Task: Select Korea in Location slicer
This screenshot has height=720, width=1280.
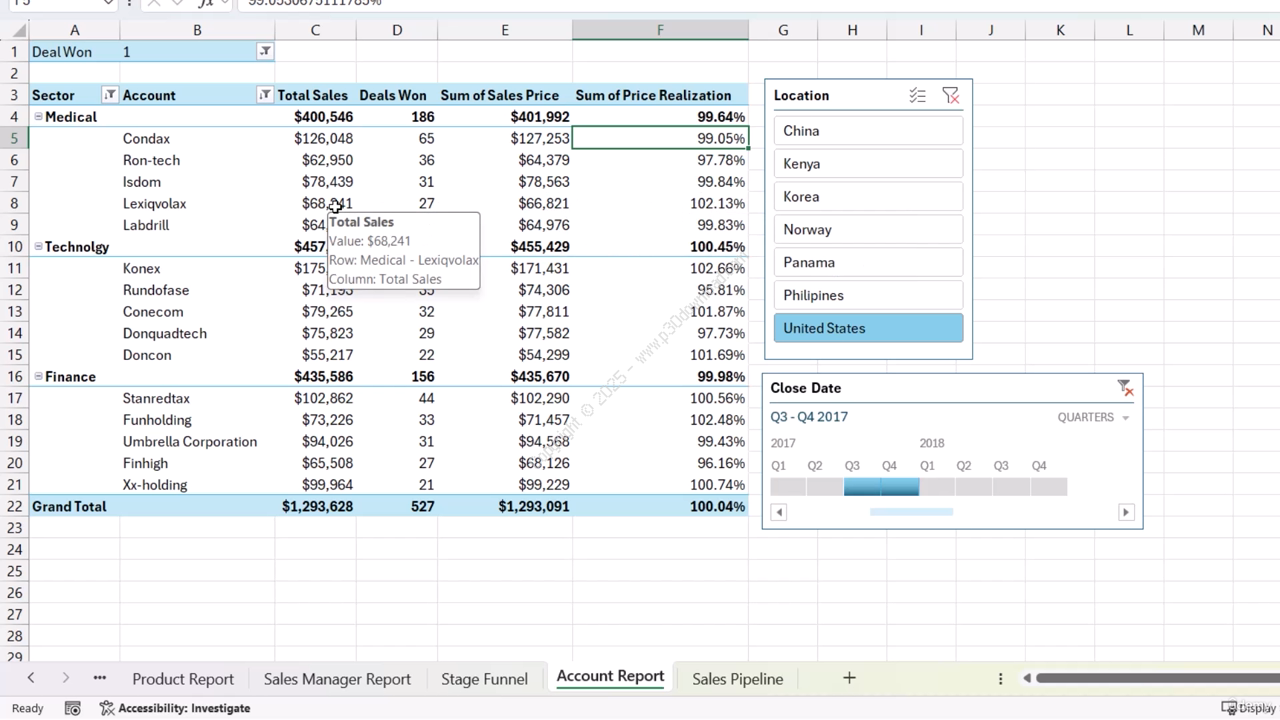Action: pos(868,197)
